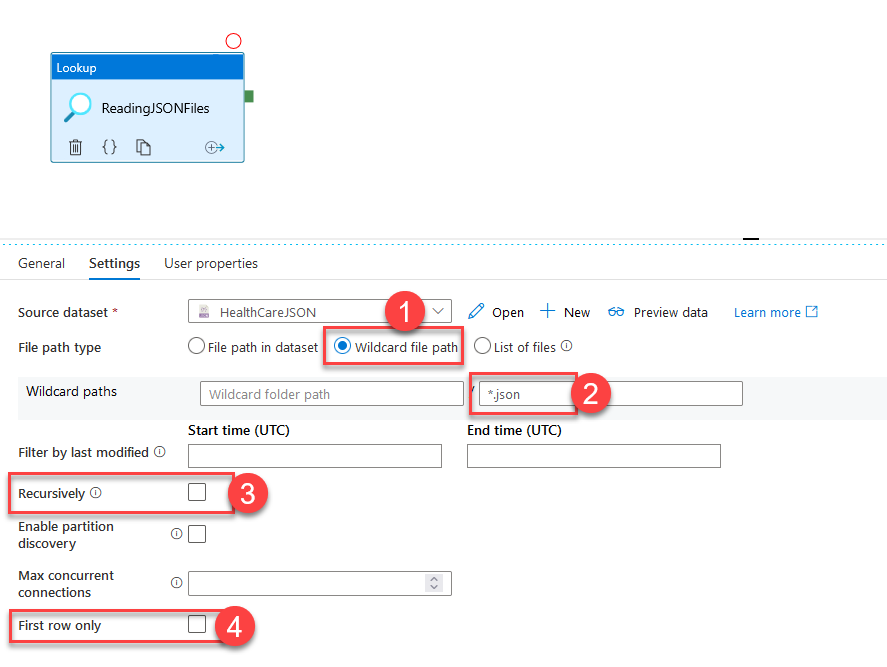Click info icon for Max concurrent connections
This screenshot has width=887, height=667.
[177, 583]
